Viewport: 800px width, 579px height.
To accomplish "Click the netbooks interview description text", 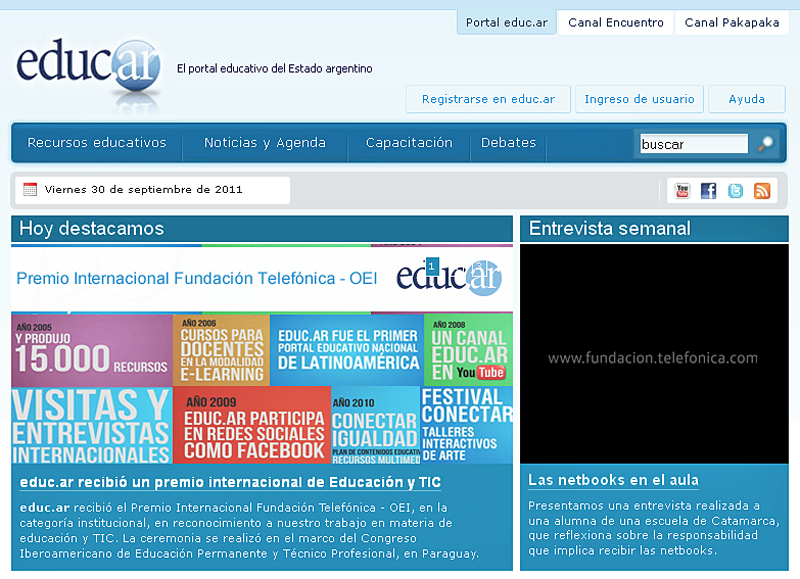I will point(654,528).
